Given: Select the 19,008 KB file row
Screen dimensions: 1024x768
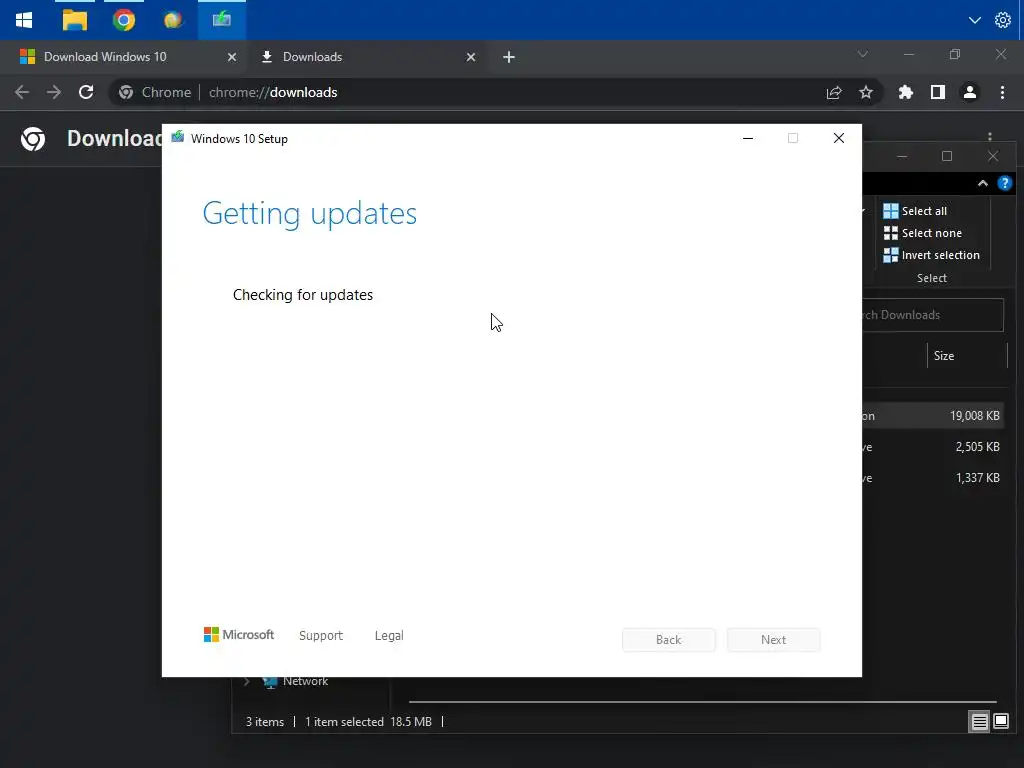Looking at the screenshot, I should [x=935, y=416].
